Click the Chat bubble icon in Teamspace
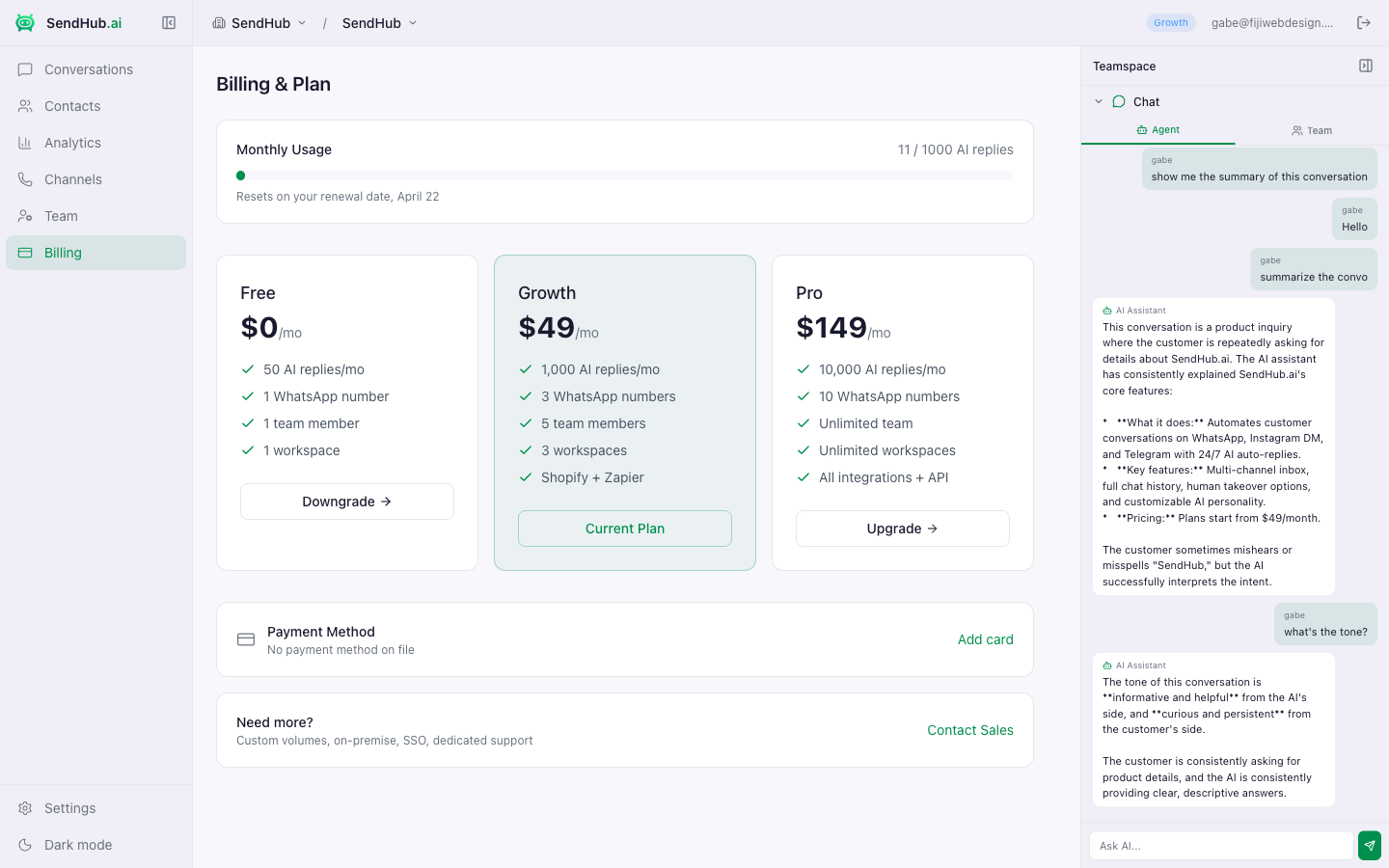This screenshot has height=868, width=1389. pyautogui.click(x=1119, y=101)
